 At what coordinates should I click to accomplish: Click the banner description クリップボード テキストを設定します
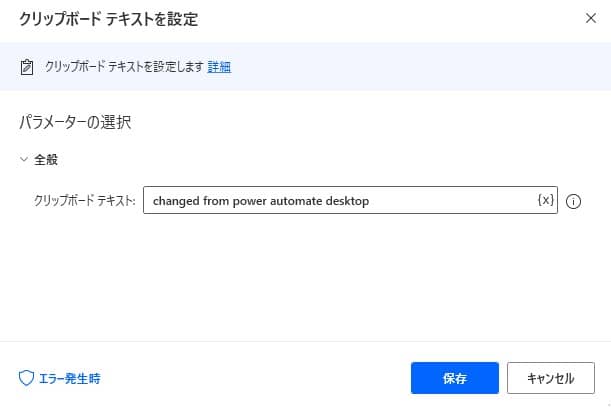pyautogui.click(x=123, y=67)
